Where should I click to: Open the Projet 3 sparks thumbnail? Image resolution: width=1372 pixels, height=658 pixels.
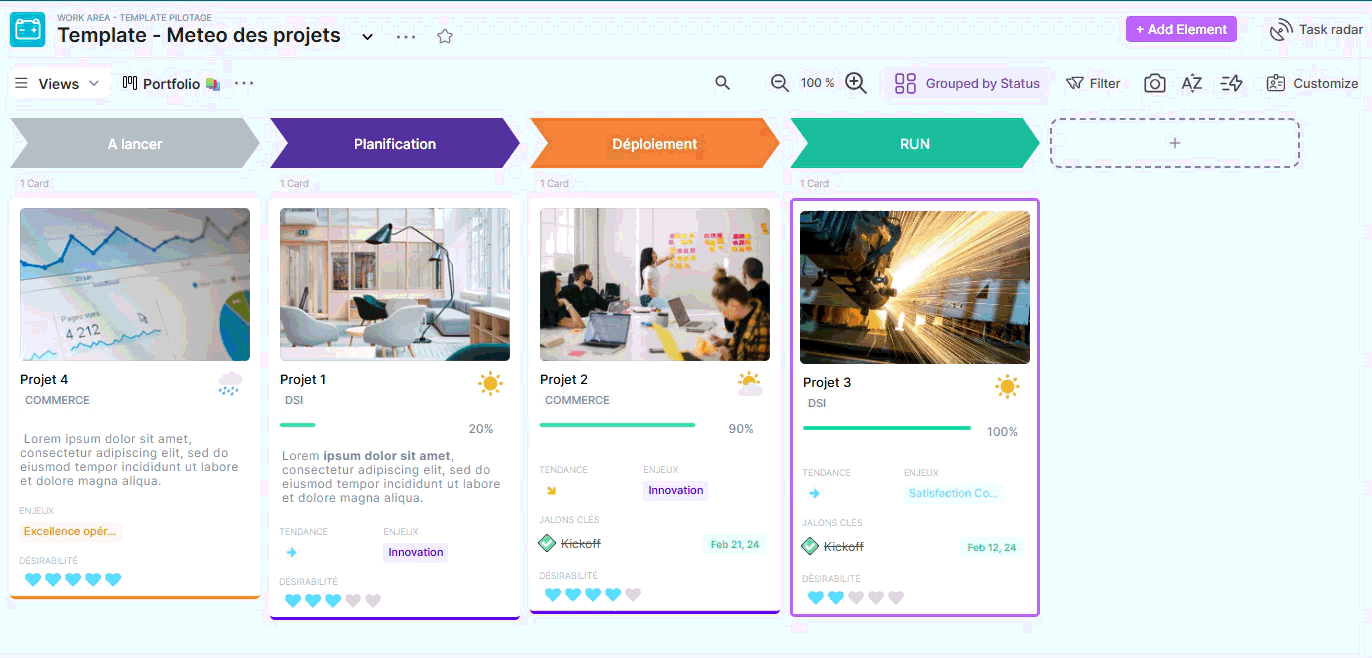(914, 287)
